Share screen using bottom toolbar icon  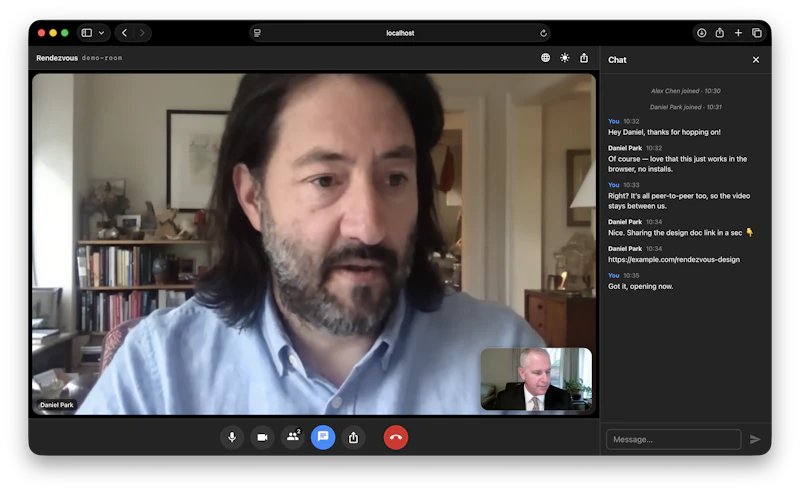click(353, 437)
